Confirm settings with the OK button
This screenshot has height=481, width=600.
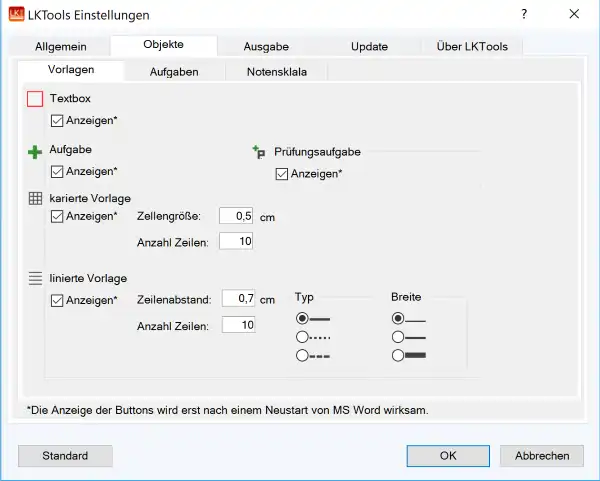tap(448, 456)
